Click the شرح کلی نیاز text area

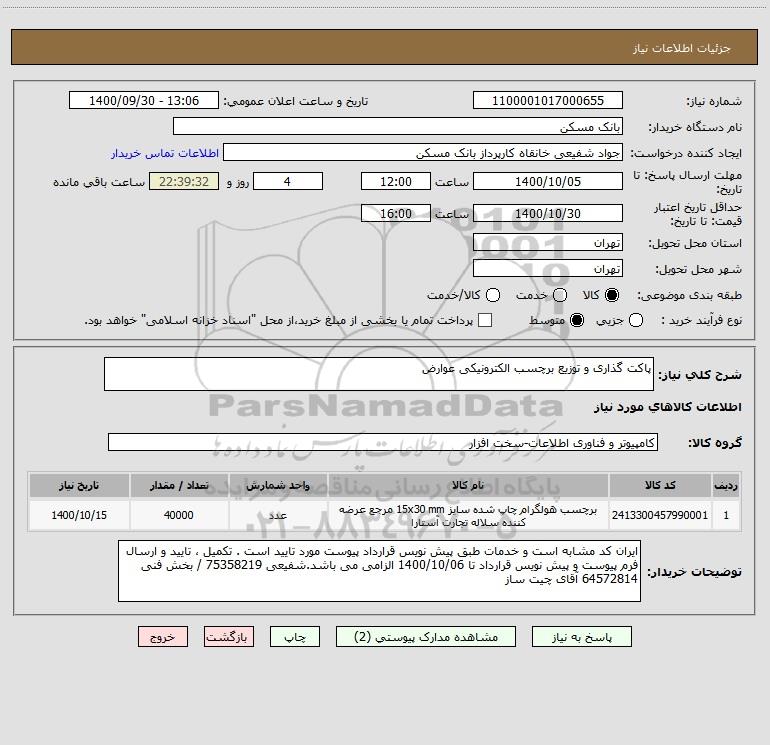[379, 374]
